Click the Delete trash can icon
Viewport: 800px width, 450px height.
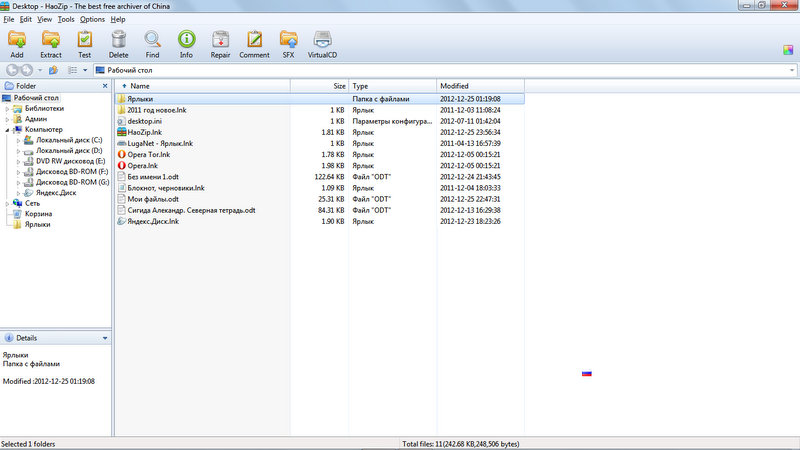(118, 44)
